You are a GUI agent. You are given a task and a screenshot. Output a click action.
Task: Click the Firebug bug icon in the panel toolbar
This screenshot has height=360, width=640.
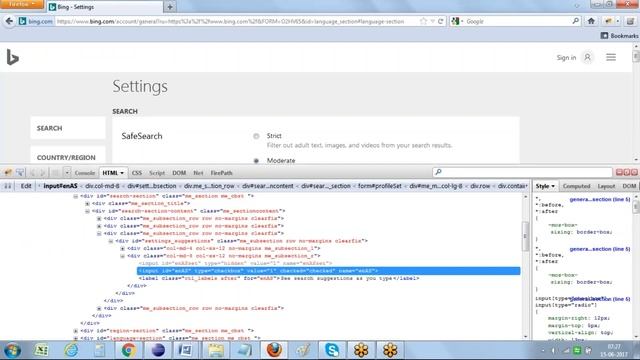tap(8, 173)
